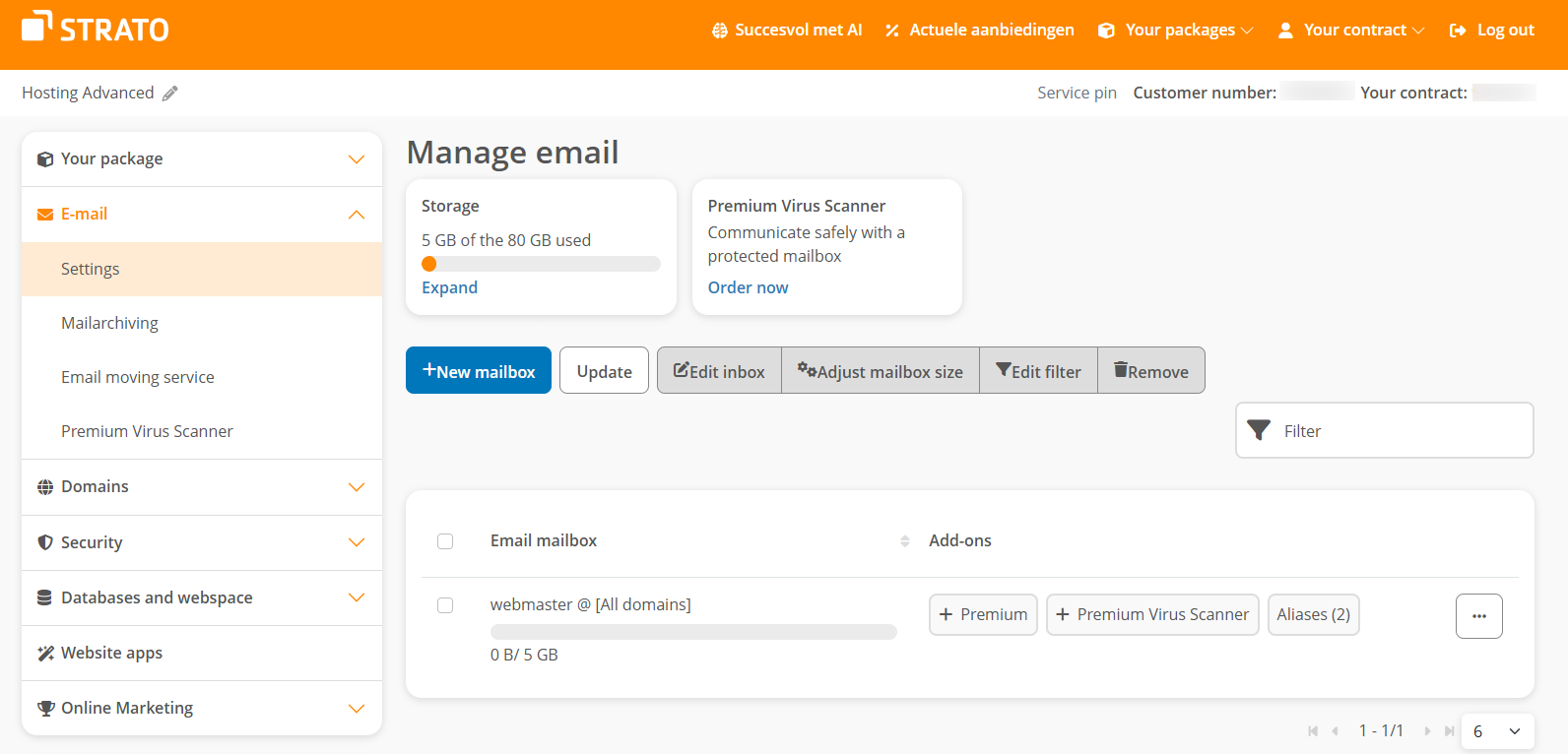The image size is (1568, 754).
Task: Expand the Domains section chevron
Action: pyautogui.click(x=357, y=487)
